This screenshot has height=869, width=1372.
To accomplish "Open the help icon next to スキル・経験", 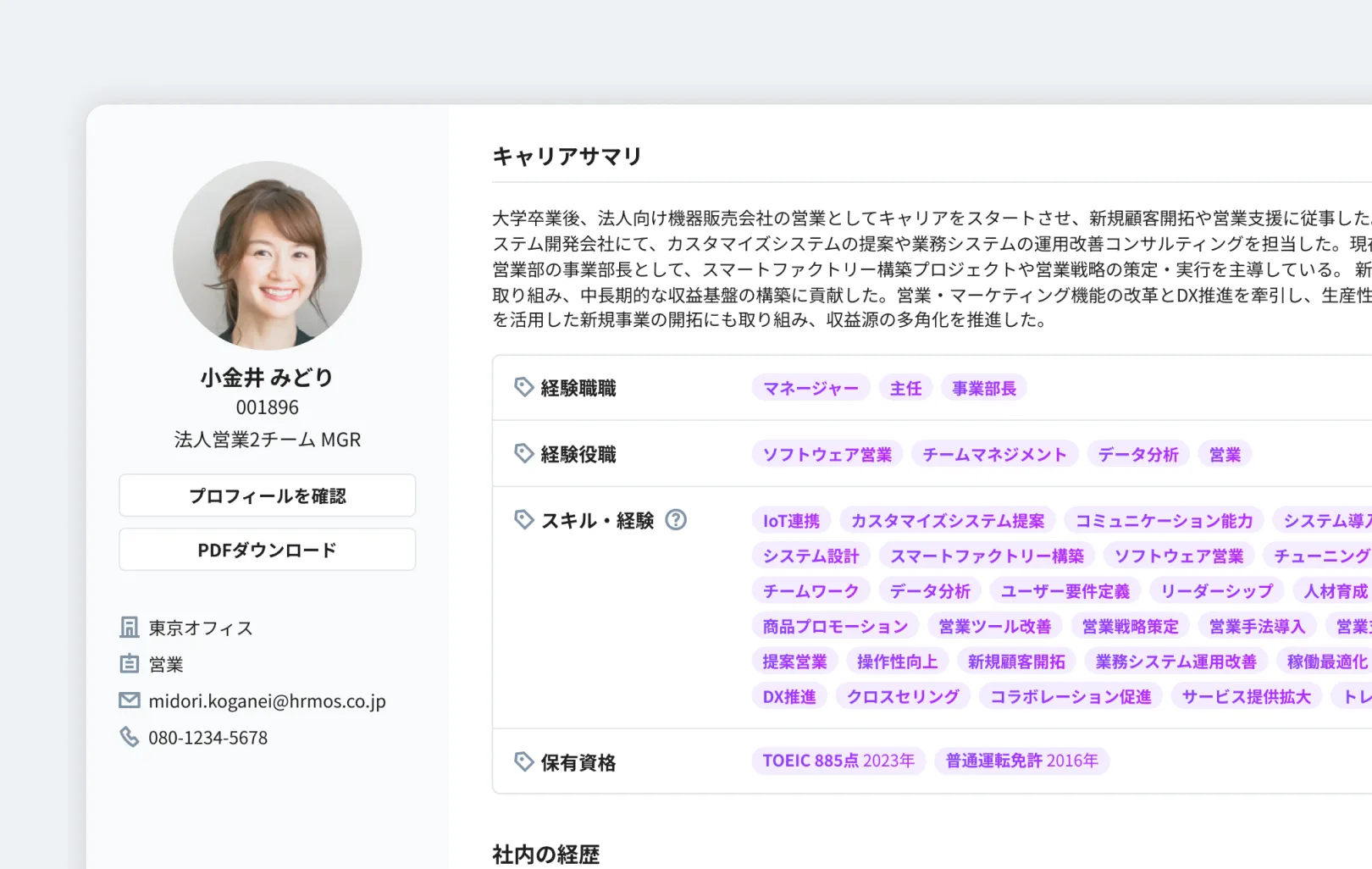I will click(x=676, y=520).
